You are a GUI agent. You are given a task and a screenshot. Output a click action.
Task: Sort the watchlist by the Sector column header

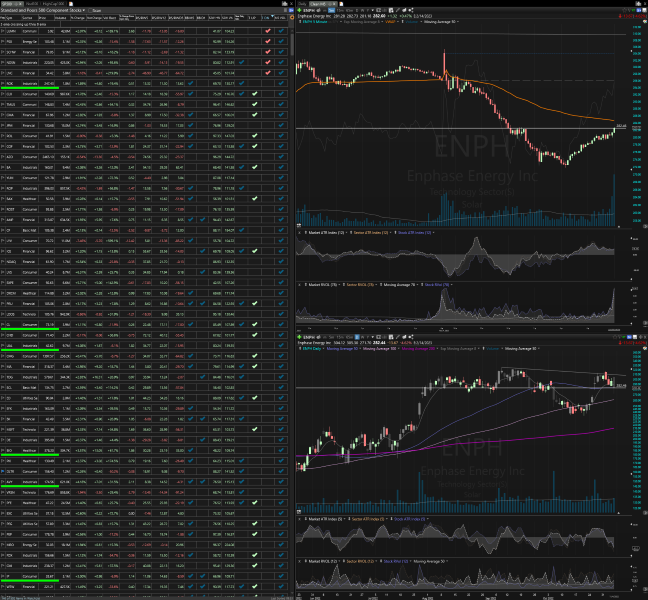(29, 18)
